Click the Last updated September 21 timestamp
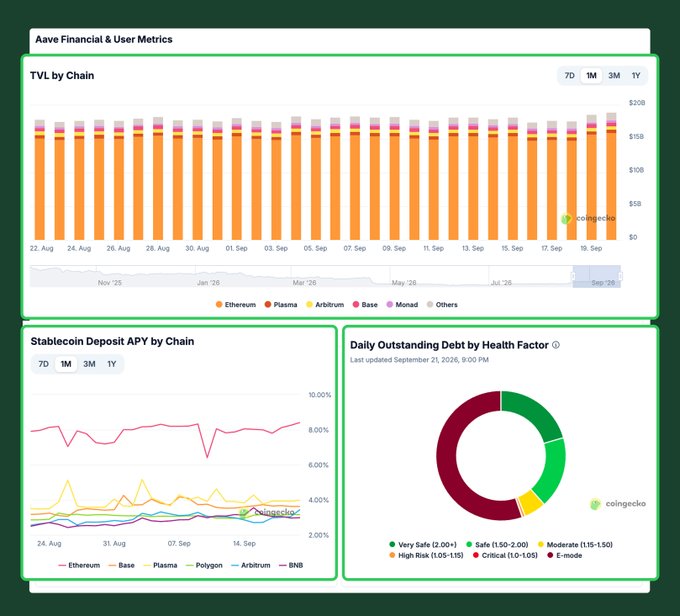The height and width of the screenshot is (616, 680). click(419, 360)
